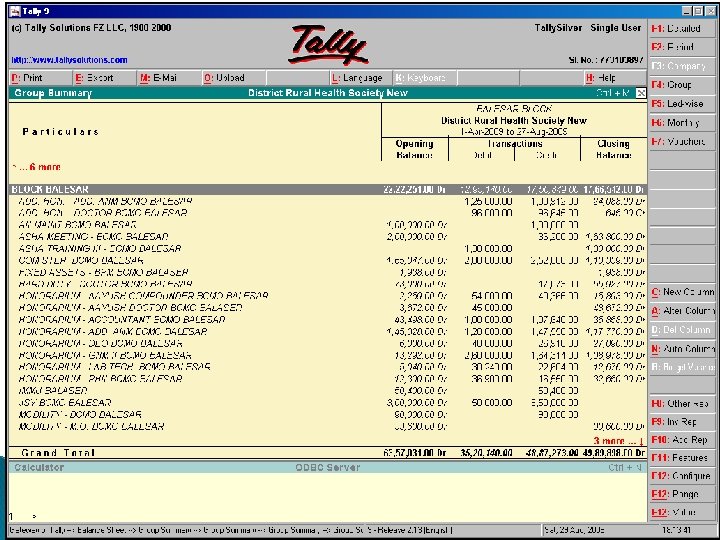Image resolution: width=720 pixels, height=540 pixels.
Task: Show the F5 Led-wise listing
Action: 682,104
